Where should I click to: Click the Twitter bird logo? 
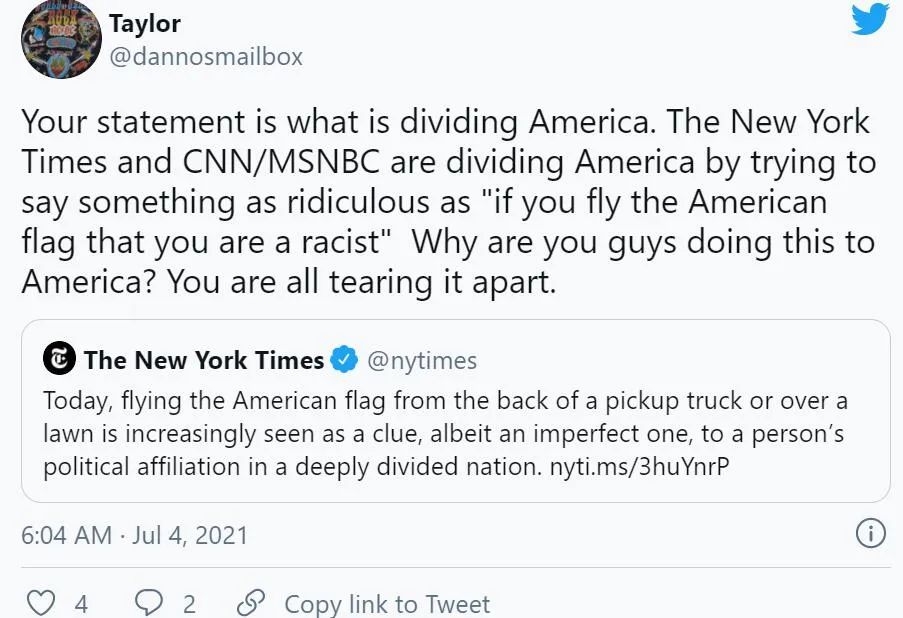(871, 18)
